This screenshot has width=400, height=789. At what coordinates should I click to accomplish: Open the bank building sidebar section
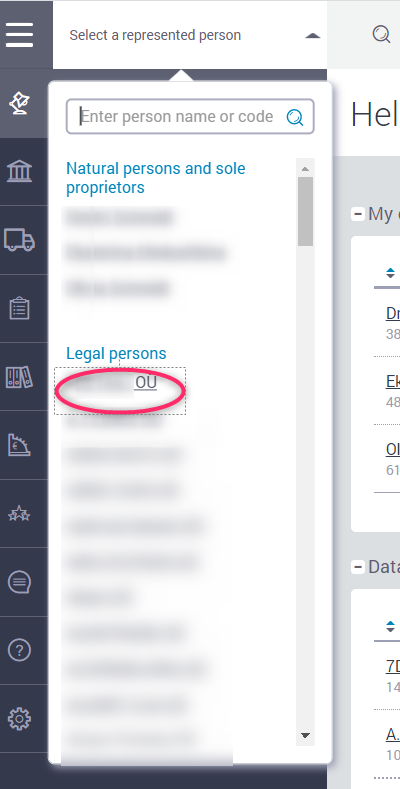20,172
